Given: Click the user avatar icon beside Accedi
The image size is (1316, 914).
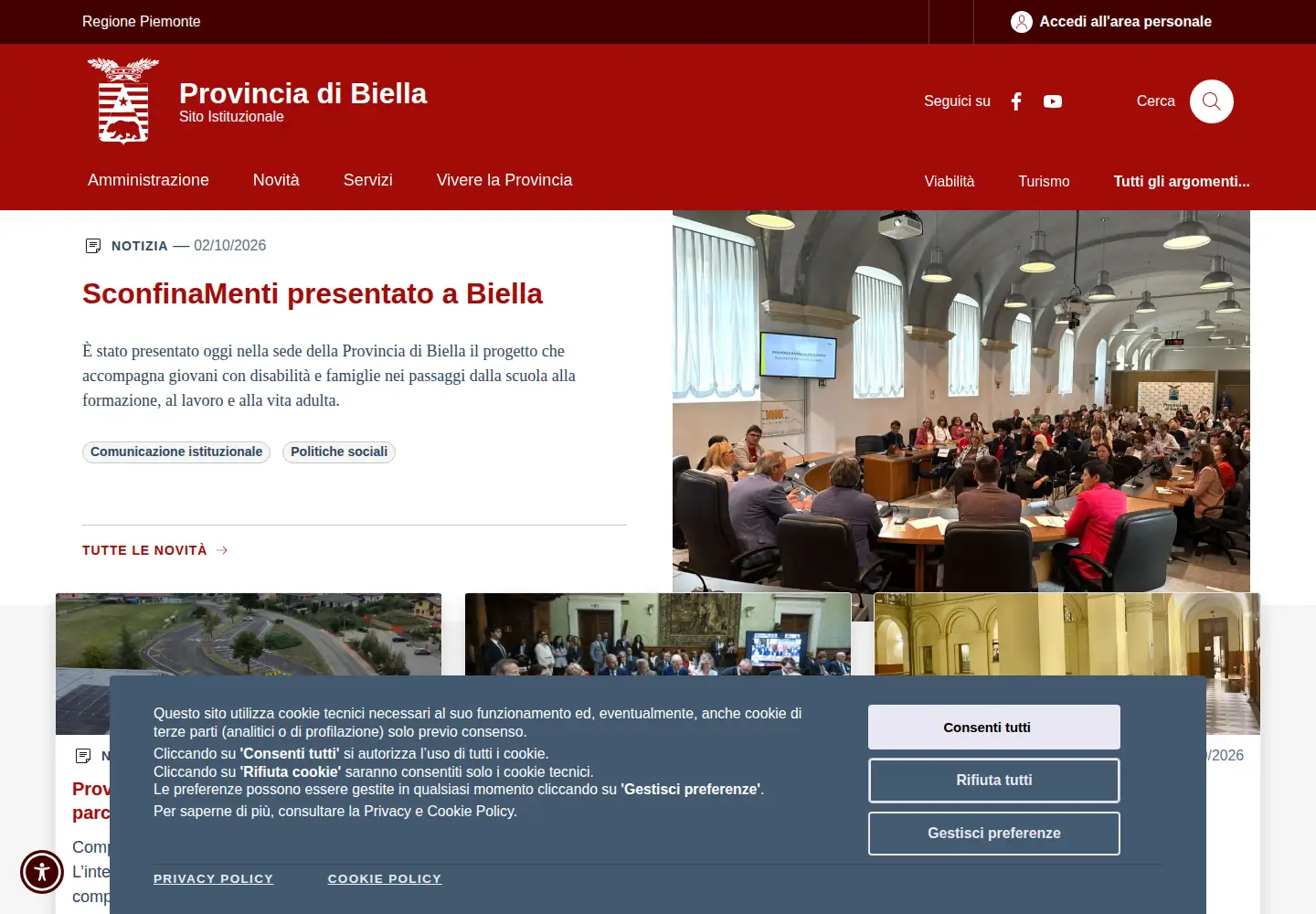Looking at the screenshot, I should pyautogui.click(x=1022, y=22).
